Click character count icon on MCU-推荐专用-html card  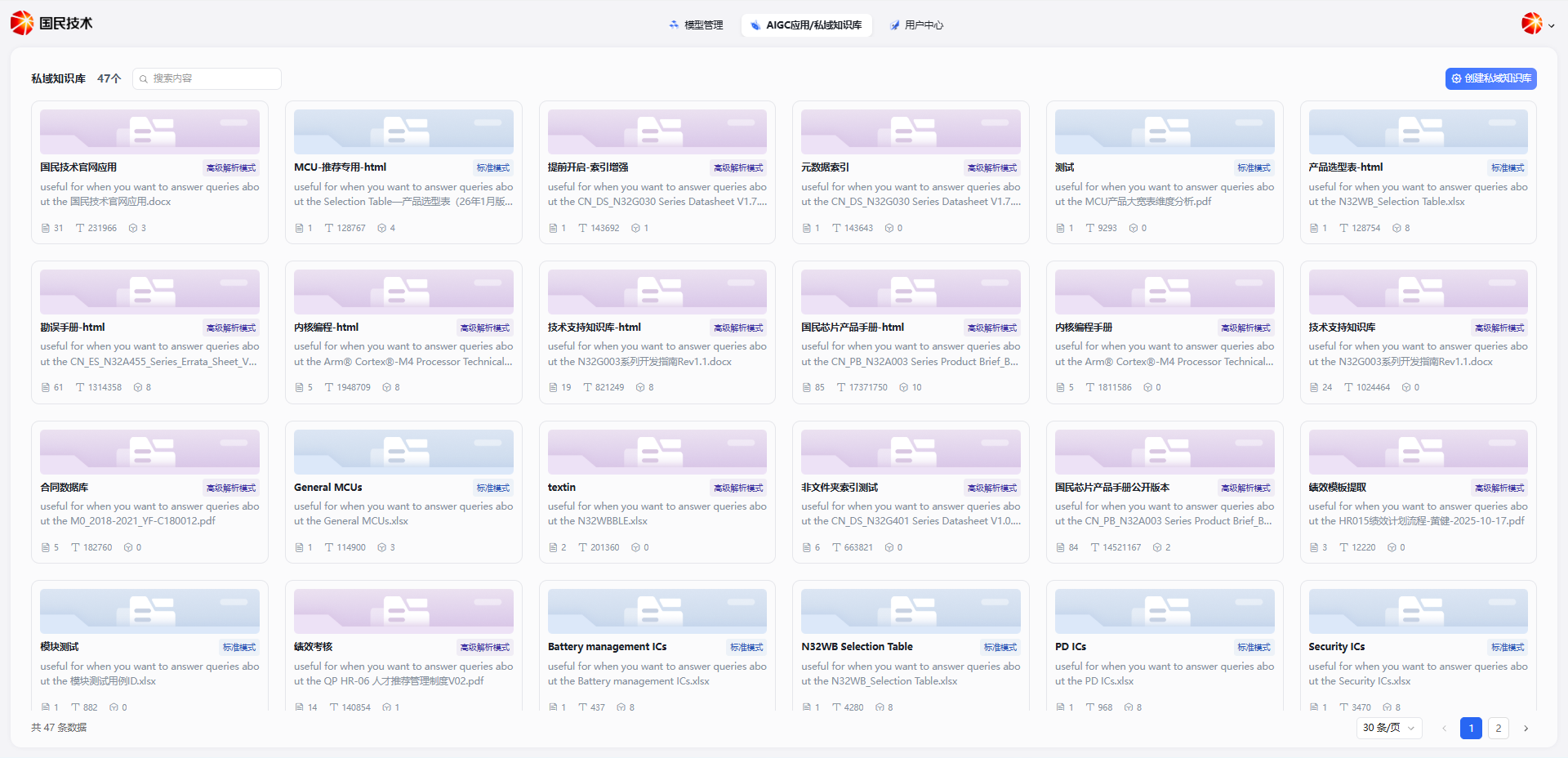click(x=329, y=228)
